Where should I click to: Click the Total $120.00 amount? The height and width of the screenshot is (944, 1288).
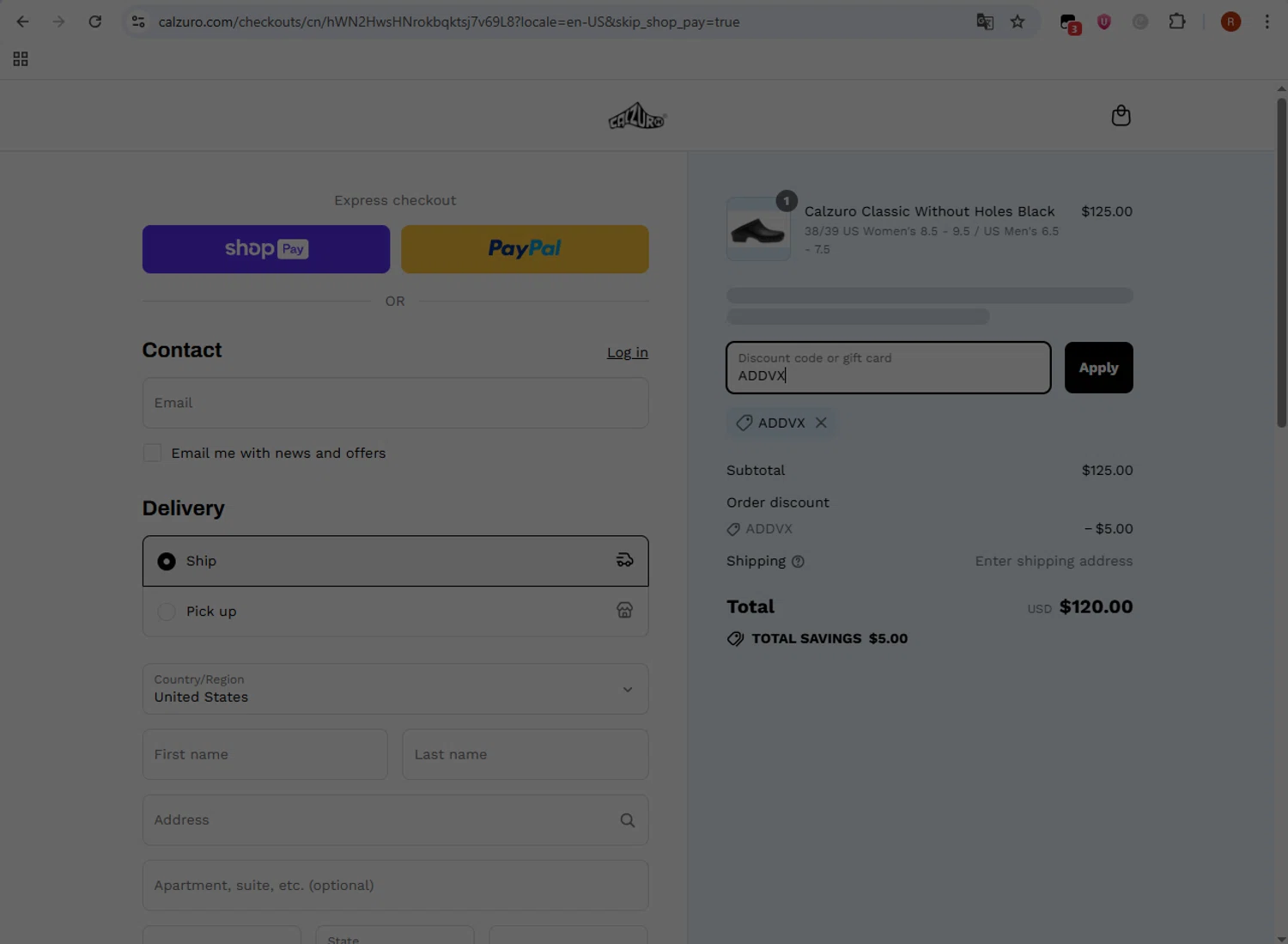tap(1096, 606)
